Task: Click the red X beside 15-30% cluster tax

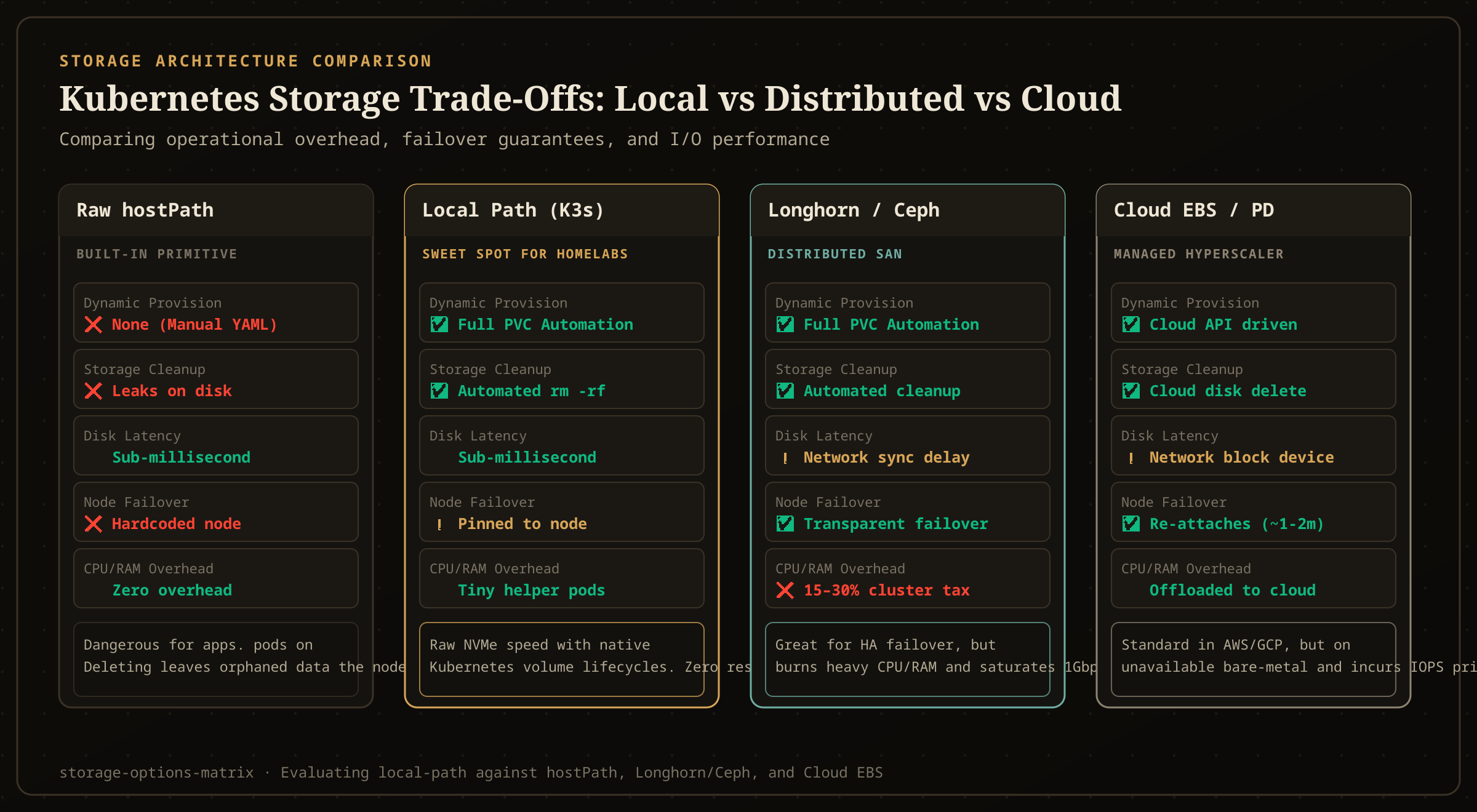Action: coord(785,591)
